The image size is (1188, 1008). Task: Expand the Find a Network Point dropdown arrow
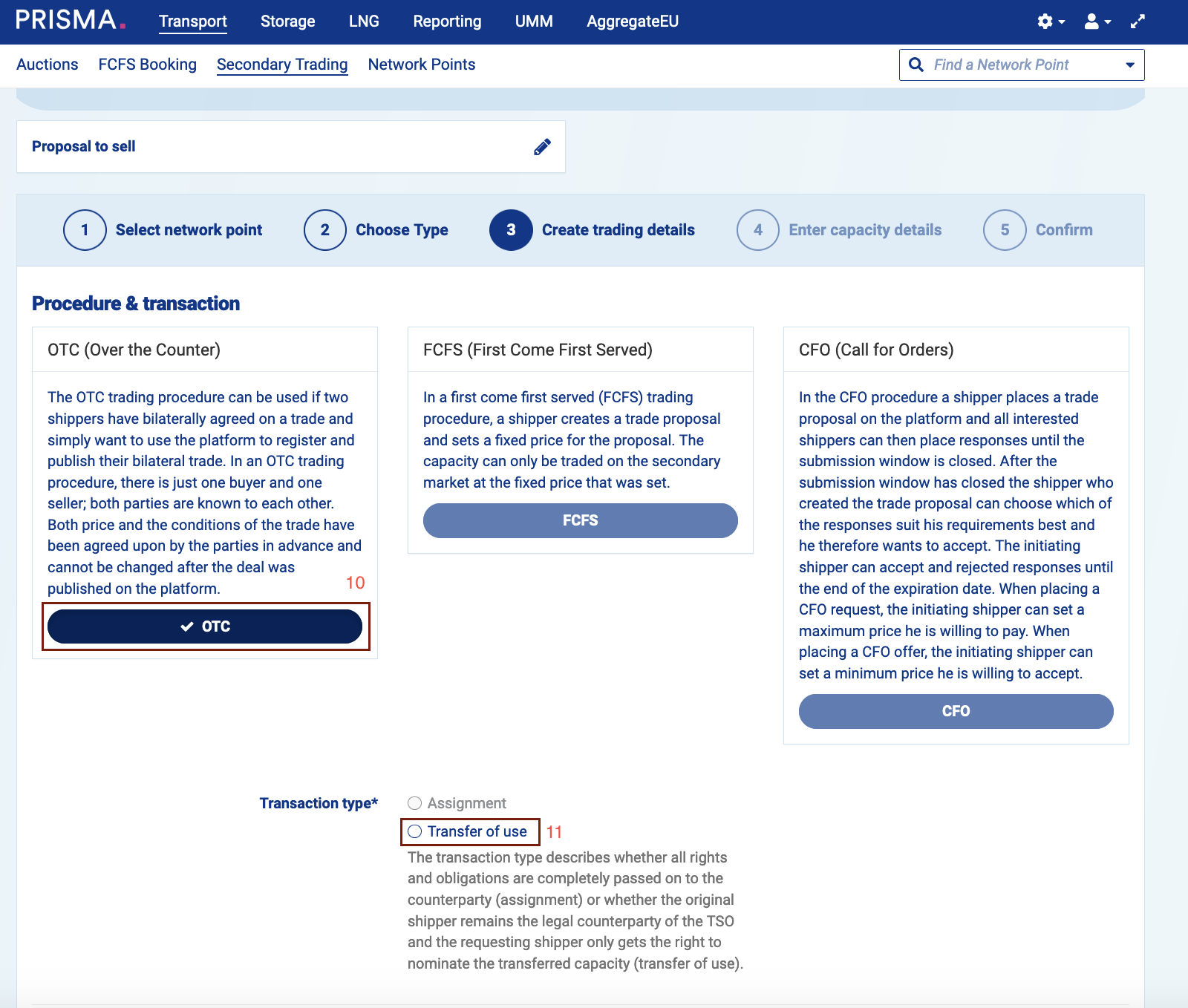1129,65
